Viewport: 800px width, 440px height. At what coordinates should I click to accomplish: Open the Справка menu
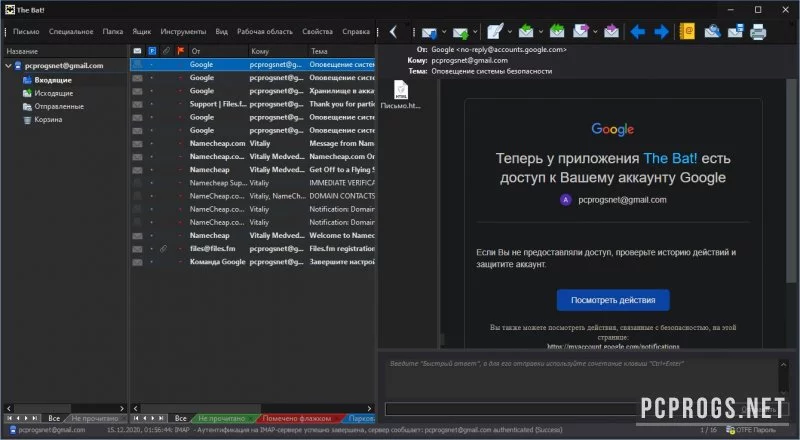coord(356,32)
